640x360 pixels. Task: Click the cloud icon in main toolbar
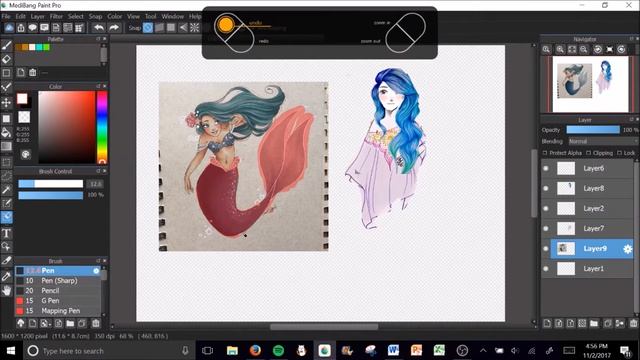(9, 28)
